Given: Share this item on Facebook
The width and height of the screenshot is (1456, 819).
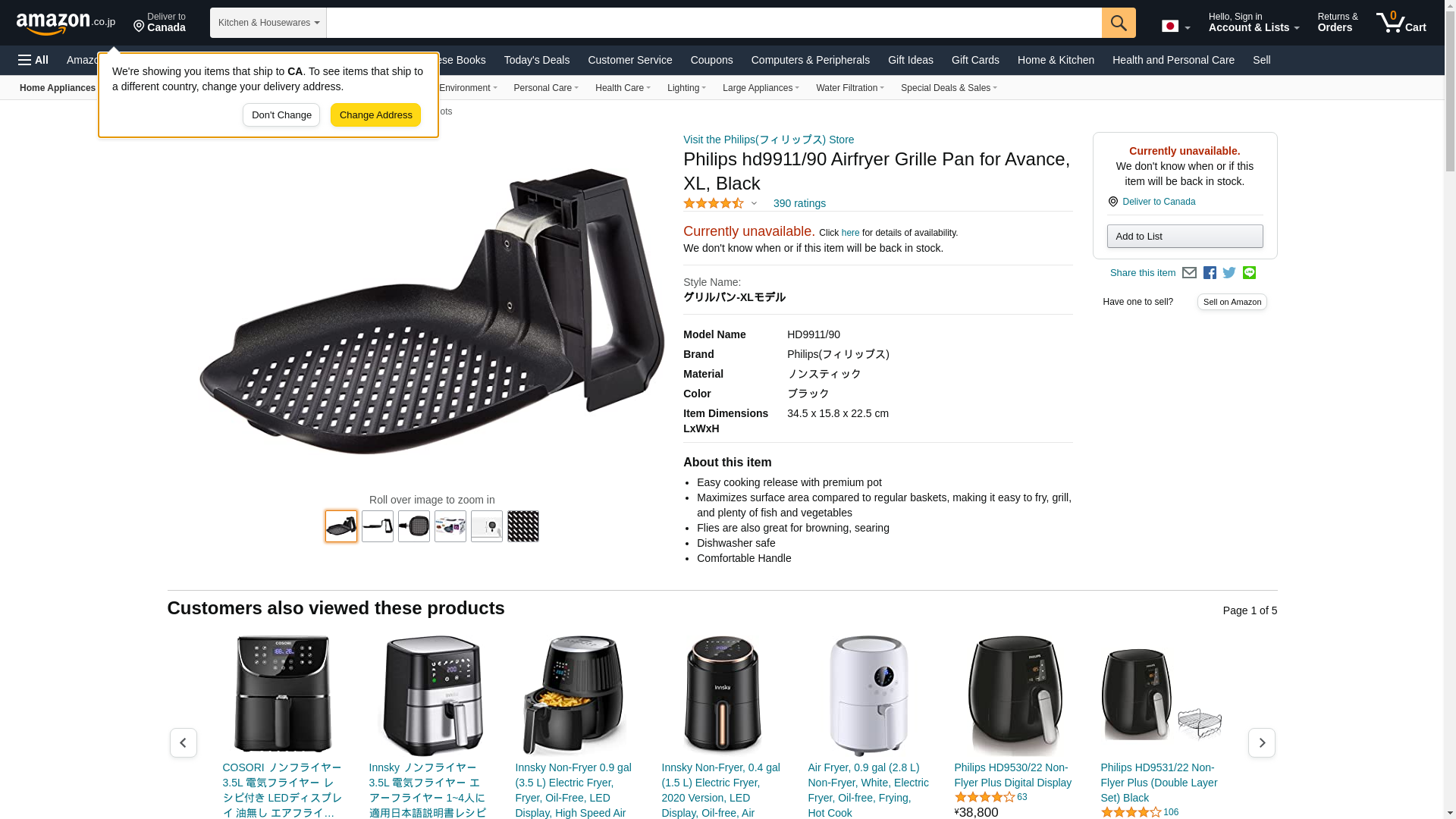Looking at the screenshot, I should tap(1210, 273).
